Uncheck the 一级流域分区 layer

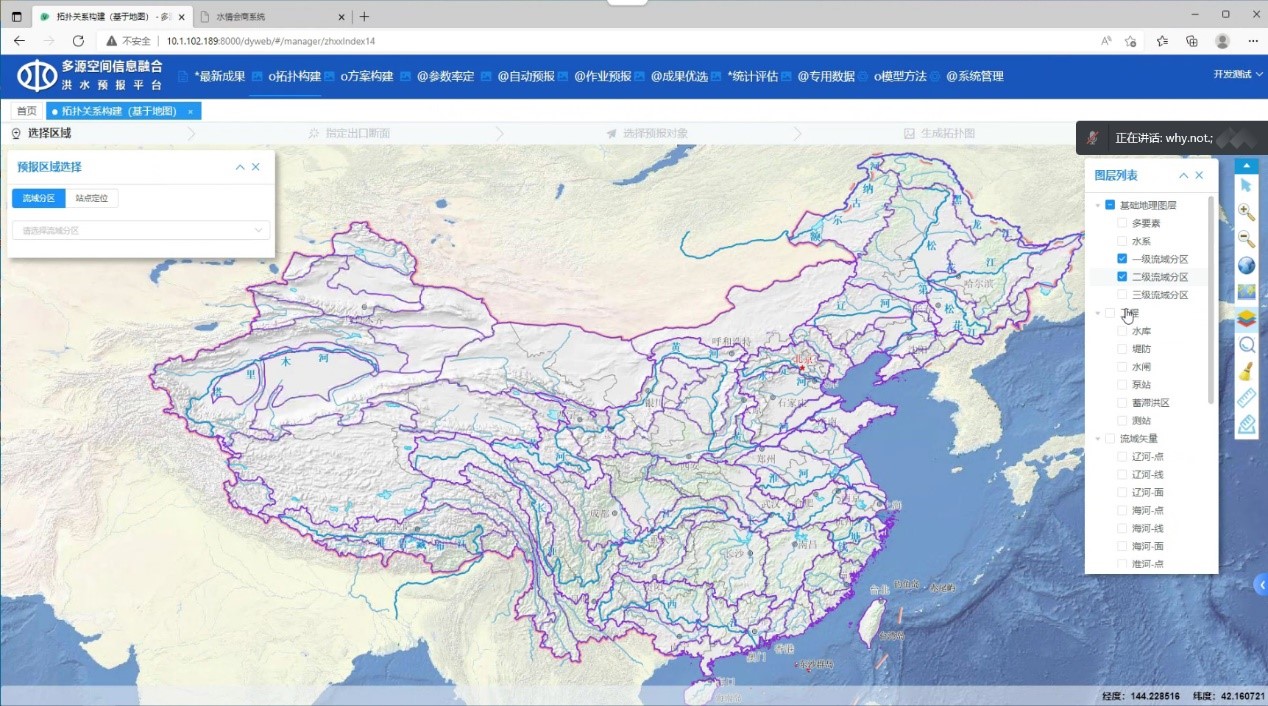point(1122,259)
